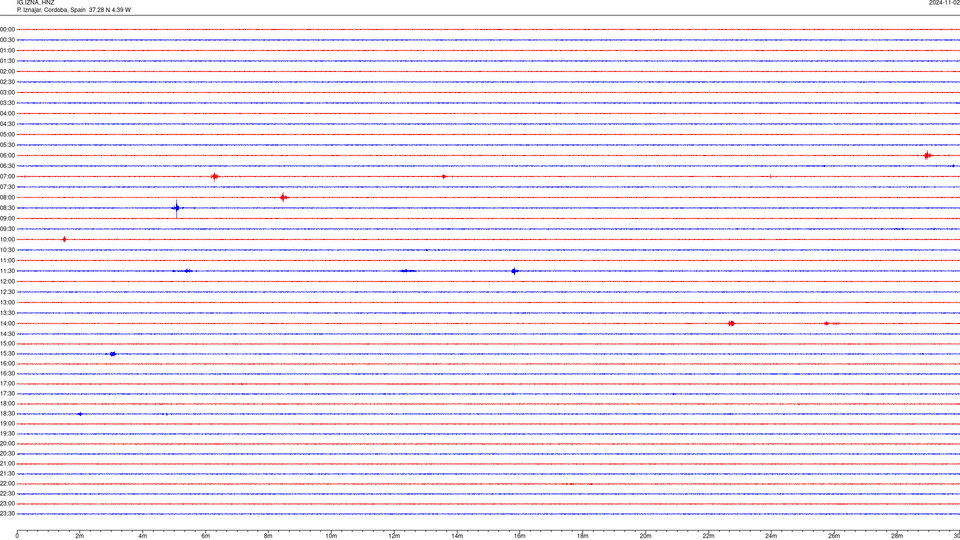
Task: Select the 02:00 trace time label
Action: (x=7, y=72)
